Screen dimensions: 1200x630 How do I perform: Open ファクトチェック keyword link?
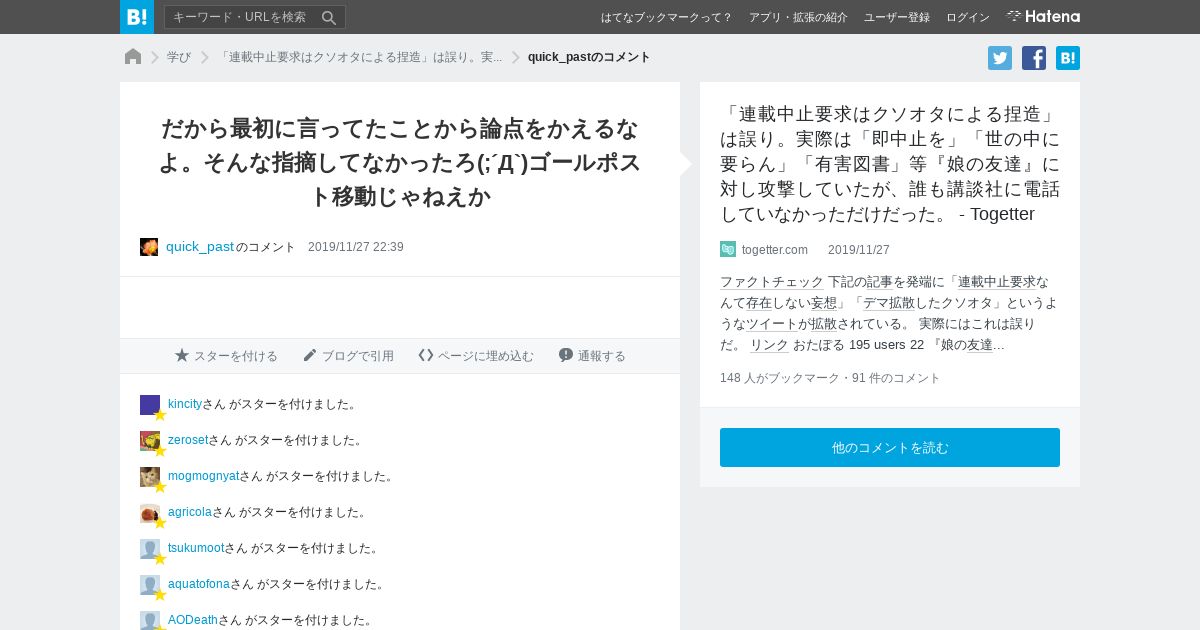[x=772, y=282]
